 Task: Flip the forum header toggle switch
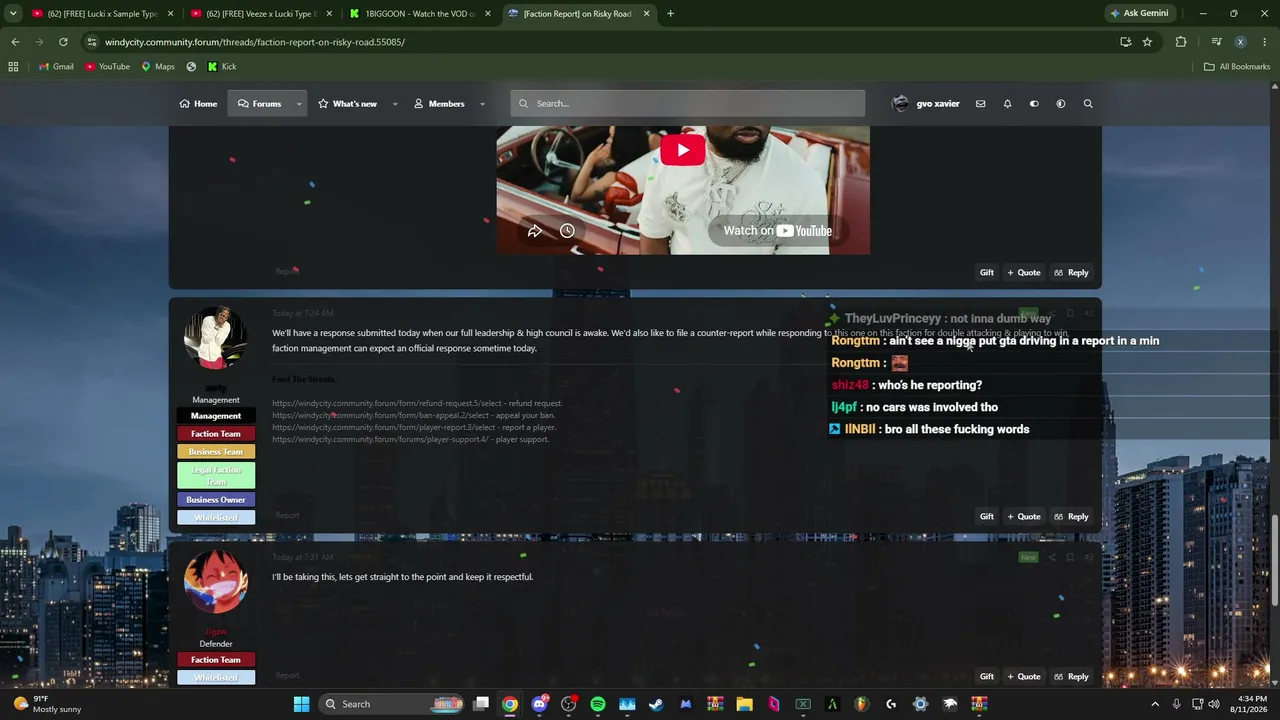coord(1034,104)
